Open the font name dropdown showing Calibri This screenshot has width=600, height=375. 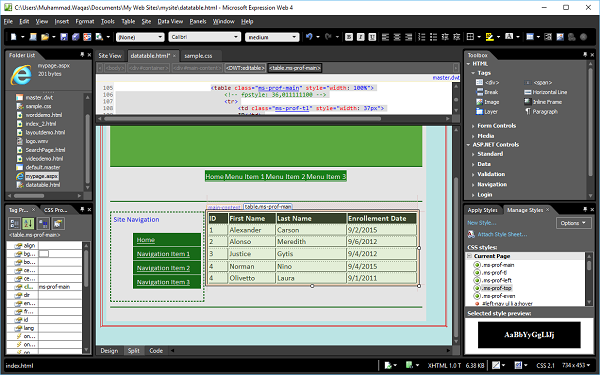[x=205, y=37]
